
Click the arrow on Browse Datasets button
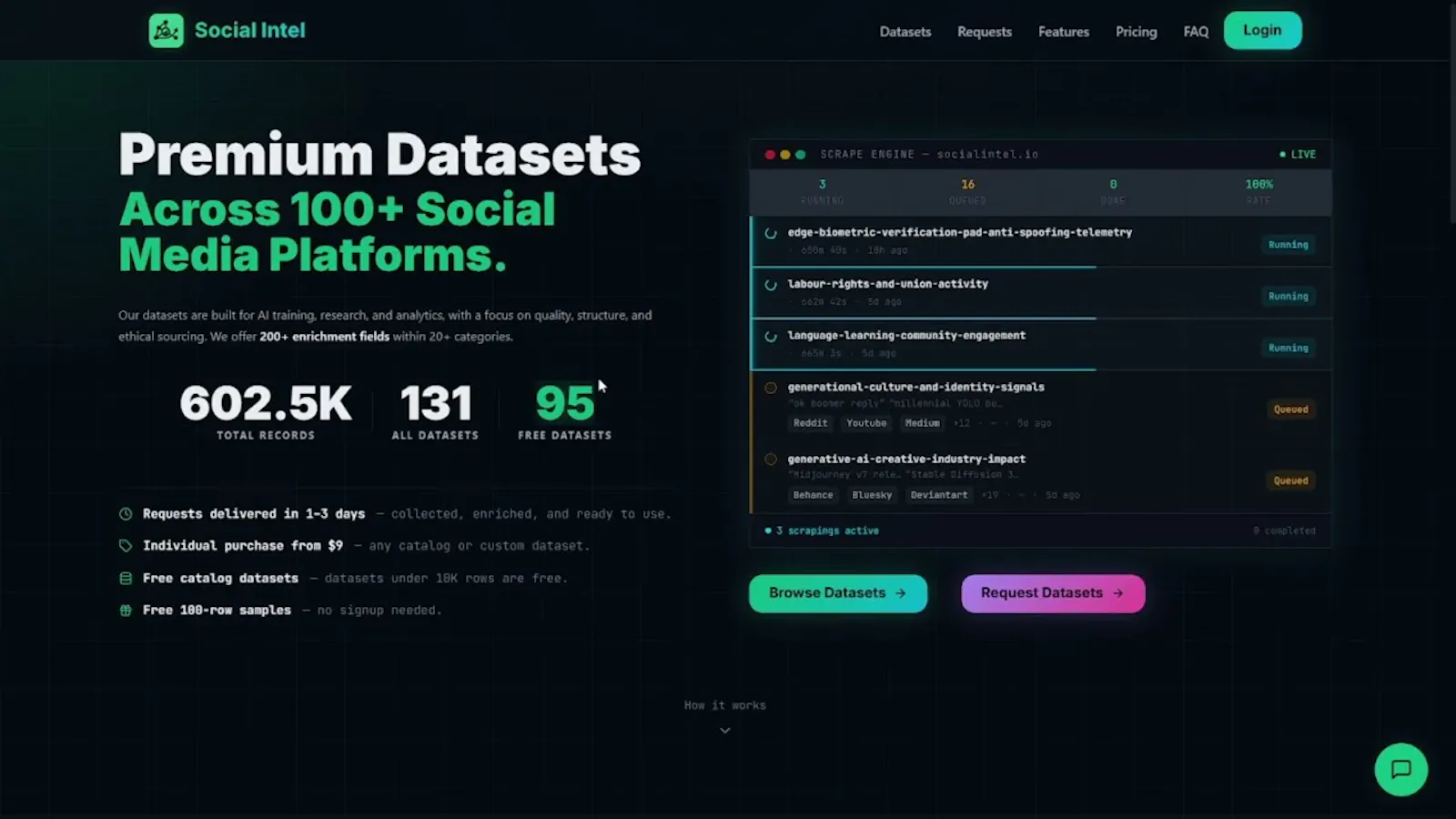click(901, 593)
